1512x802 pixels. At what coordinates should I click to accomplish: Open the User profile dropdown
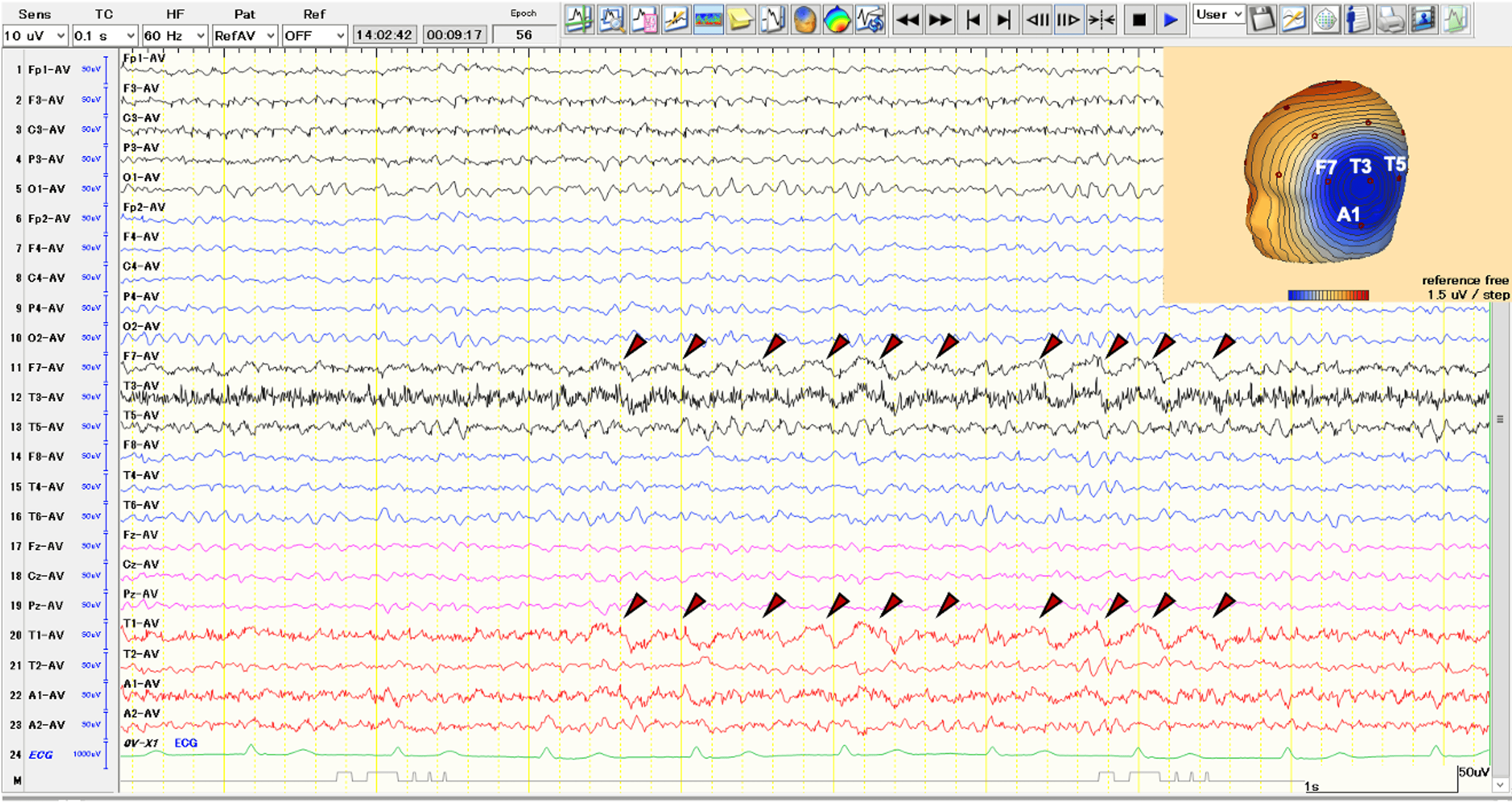[1219, 15]
